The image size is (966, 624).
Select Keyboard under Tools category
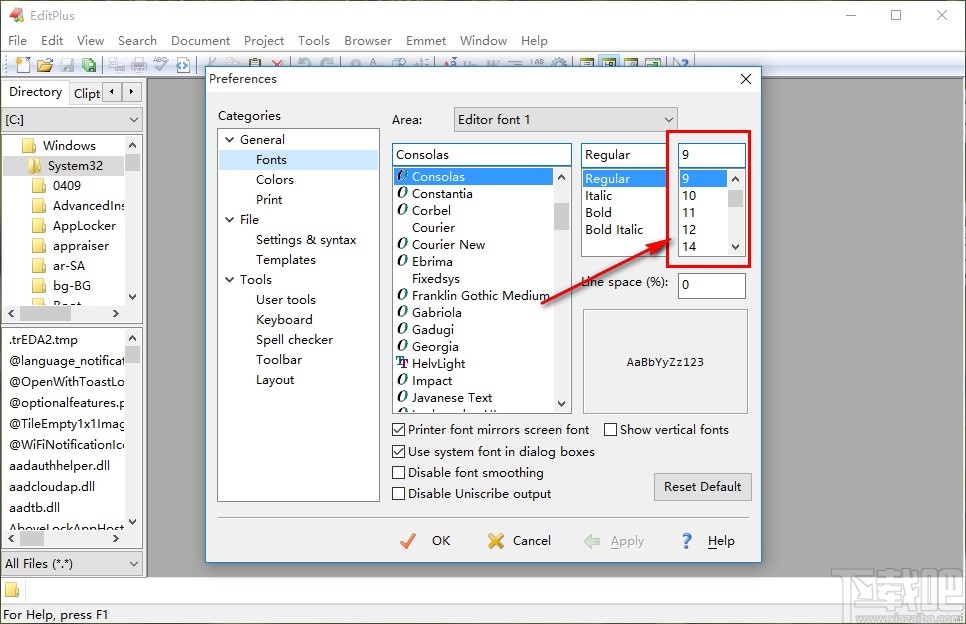click(284, 320)
